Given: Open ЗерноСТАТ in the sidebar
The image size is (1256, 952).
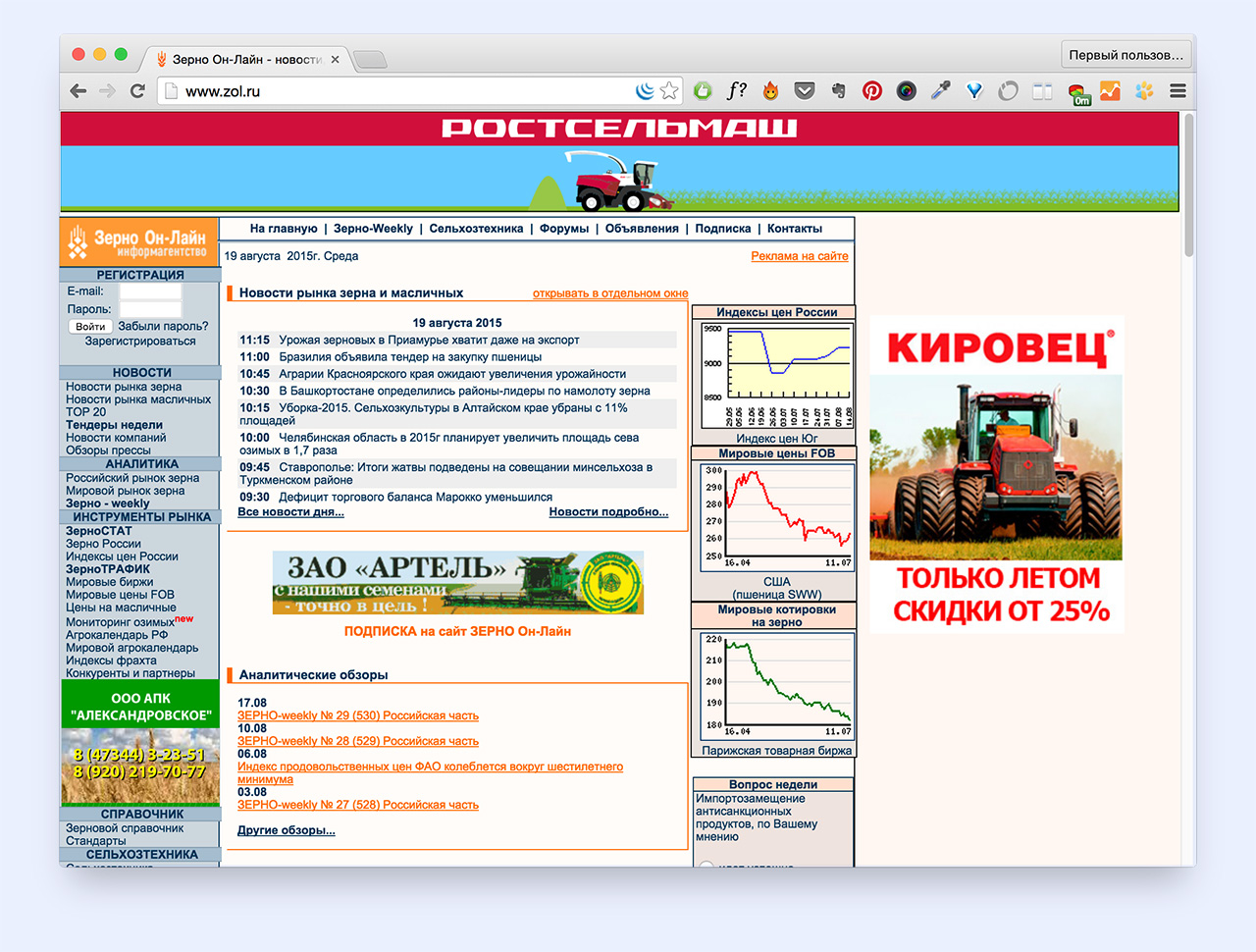Looking at the screenshot, I should (x=98, y=531).
